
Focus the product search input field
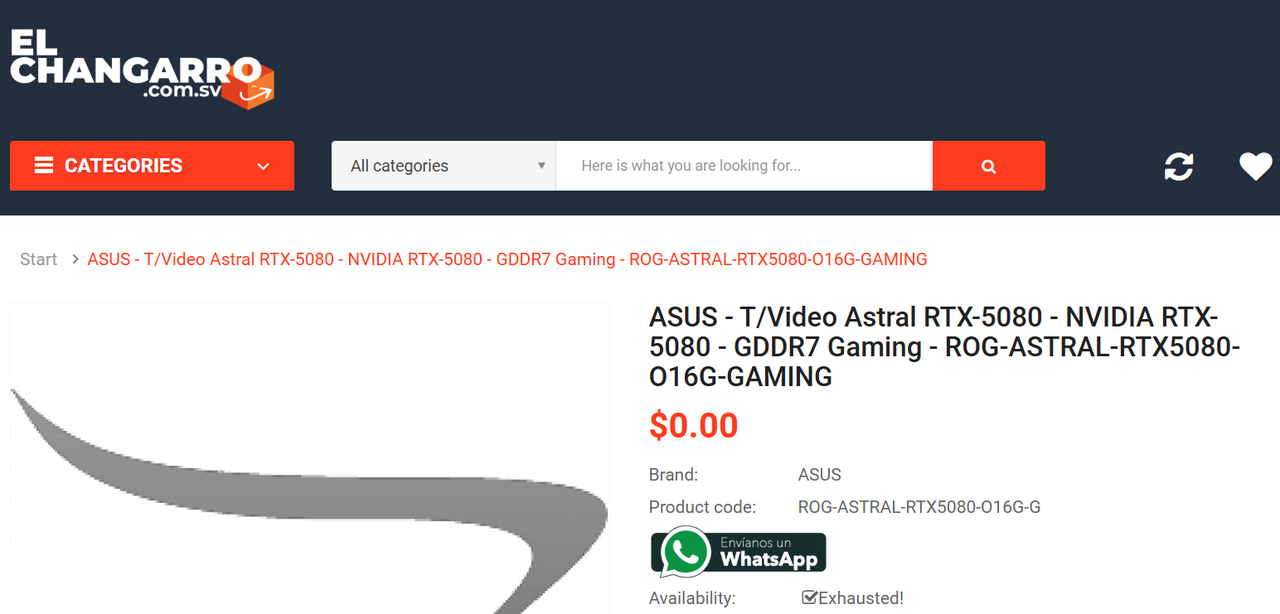coord(744,166)
